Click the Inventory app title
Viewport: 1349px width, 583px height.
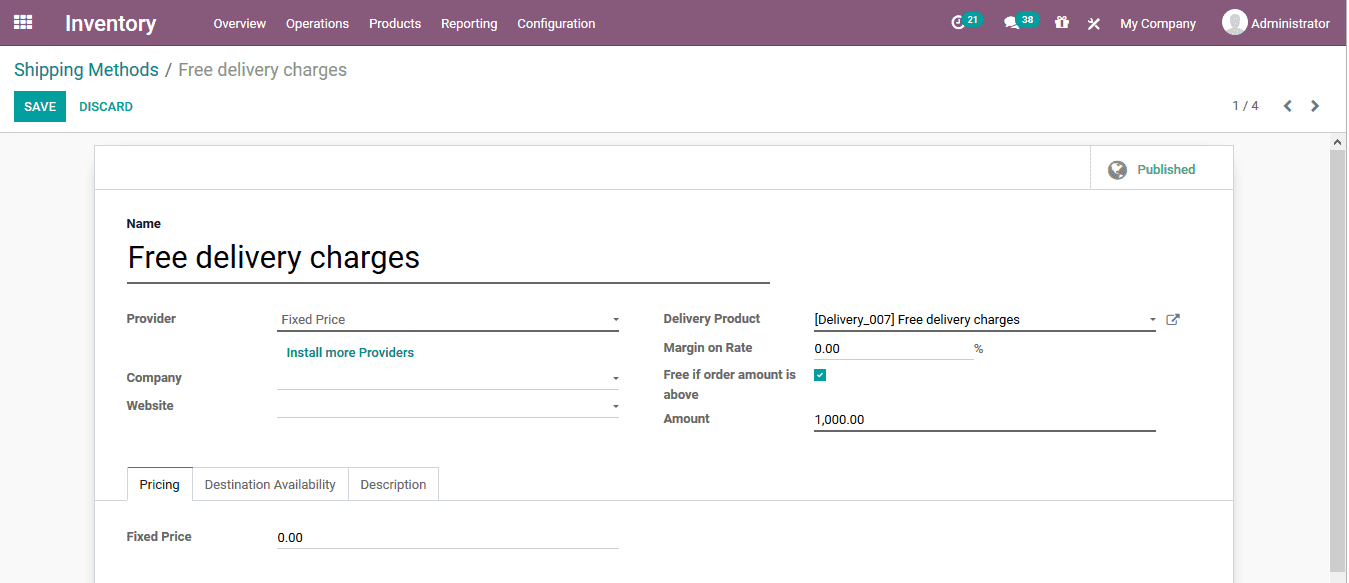110,23
